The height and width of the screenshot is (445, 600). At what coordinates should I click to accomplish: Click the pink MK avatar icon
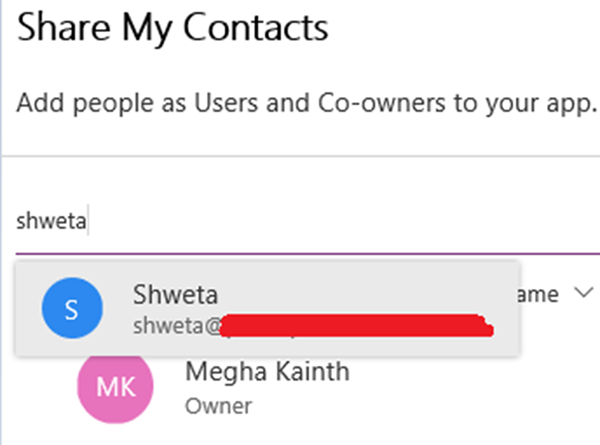point(117,388)
